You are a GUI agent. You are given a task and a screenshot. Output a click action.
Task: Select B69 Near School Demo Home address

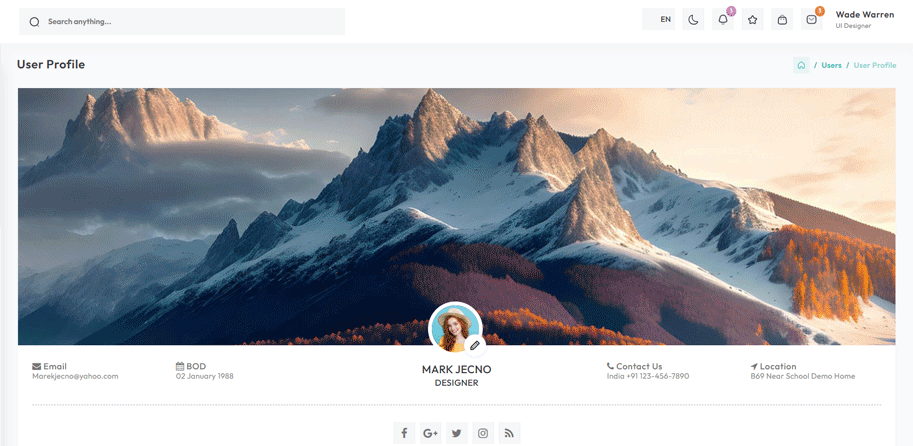pyautogui.click(x=802, y=376)
